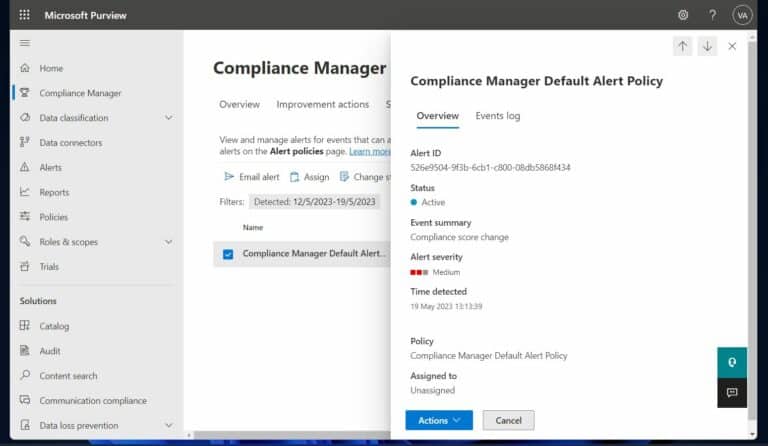Click the Data loss prevention icon
This screenshot has width=768, height=446.
pyautogui.click(x=25, y=425)
